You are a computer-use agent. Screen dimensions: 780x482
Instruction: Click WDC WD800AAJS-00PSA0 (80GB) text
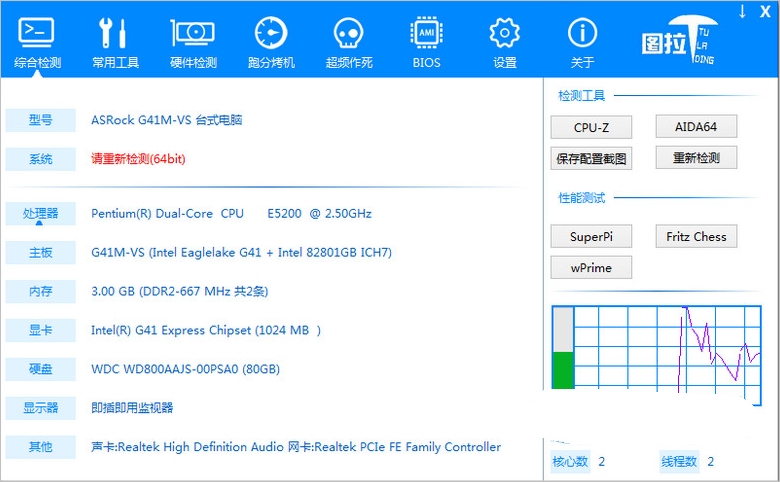click(186, 369)
